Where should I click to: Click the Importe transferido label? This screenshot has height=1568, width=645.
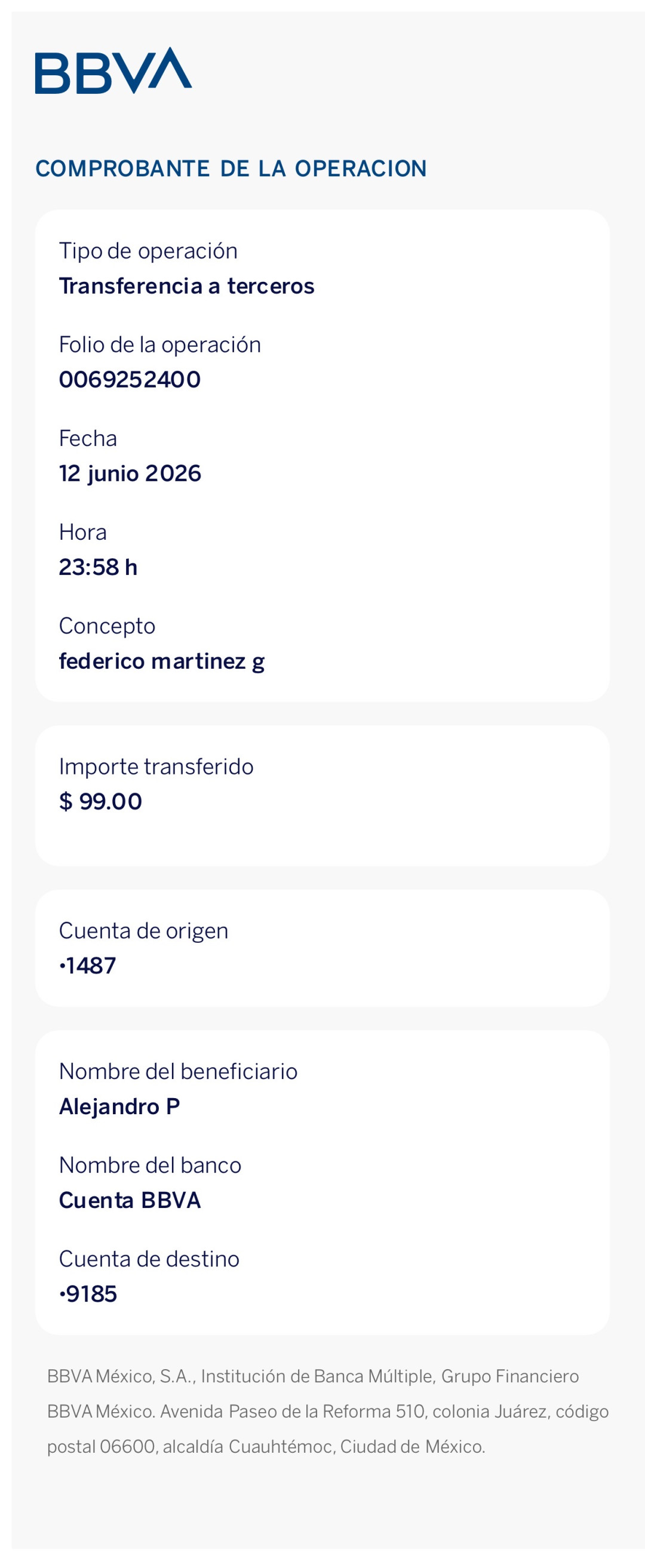(156, 766)
